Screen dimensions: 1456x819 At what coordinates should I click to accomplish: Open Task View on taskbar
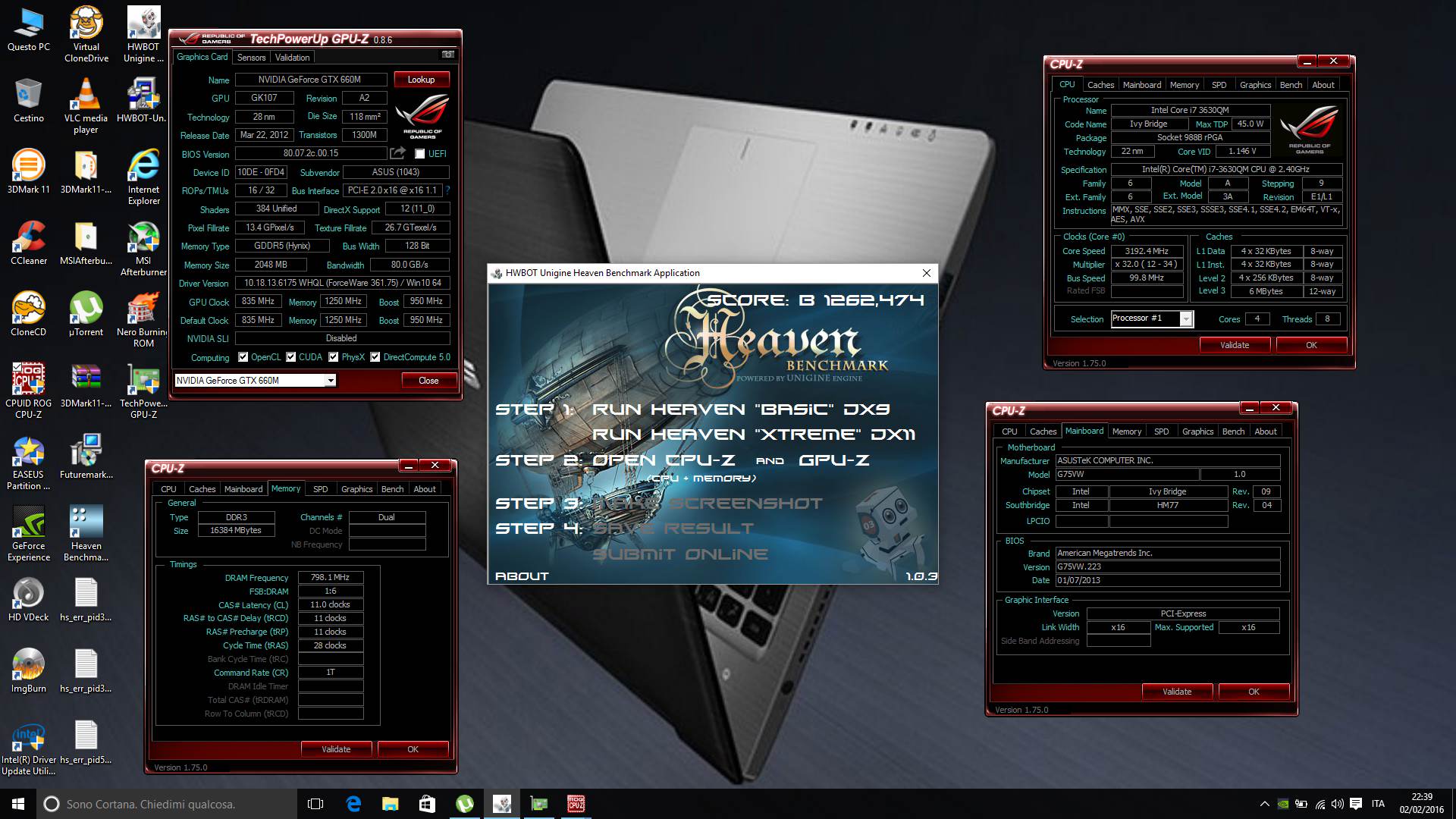[316, 804]
